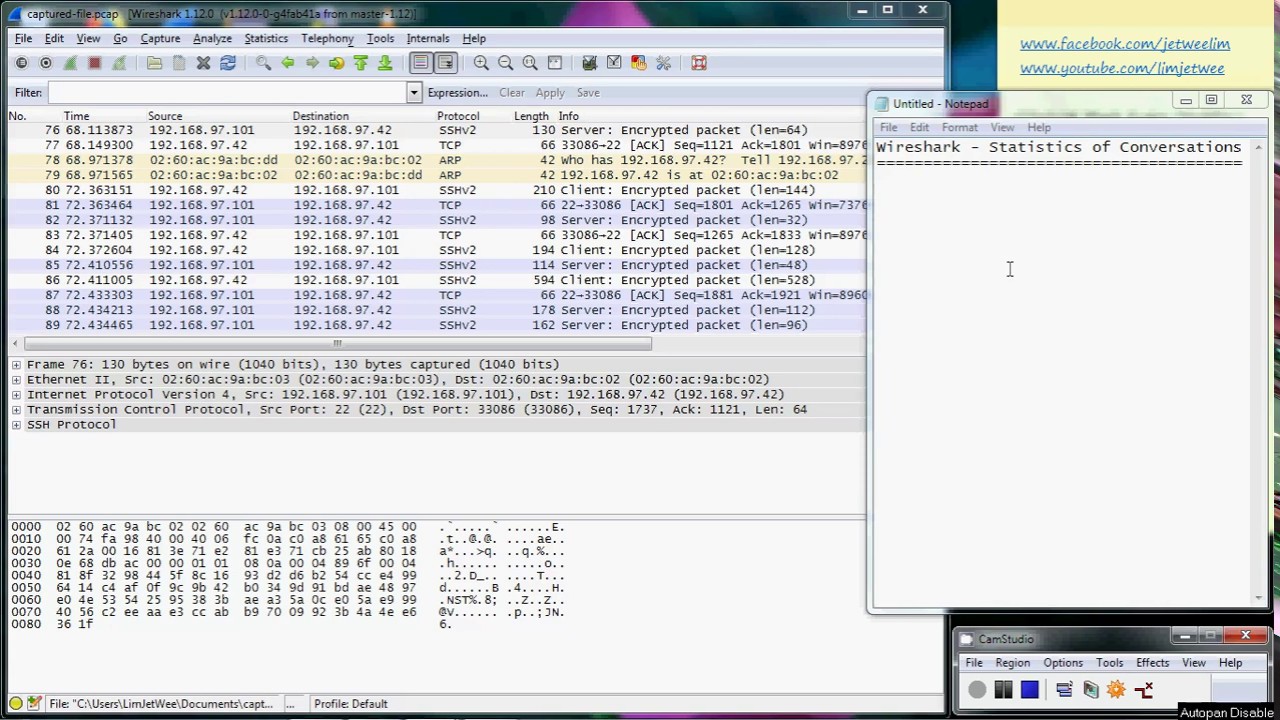Open Format menu in Notepad

(x=959, y=128)
